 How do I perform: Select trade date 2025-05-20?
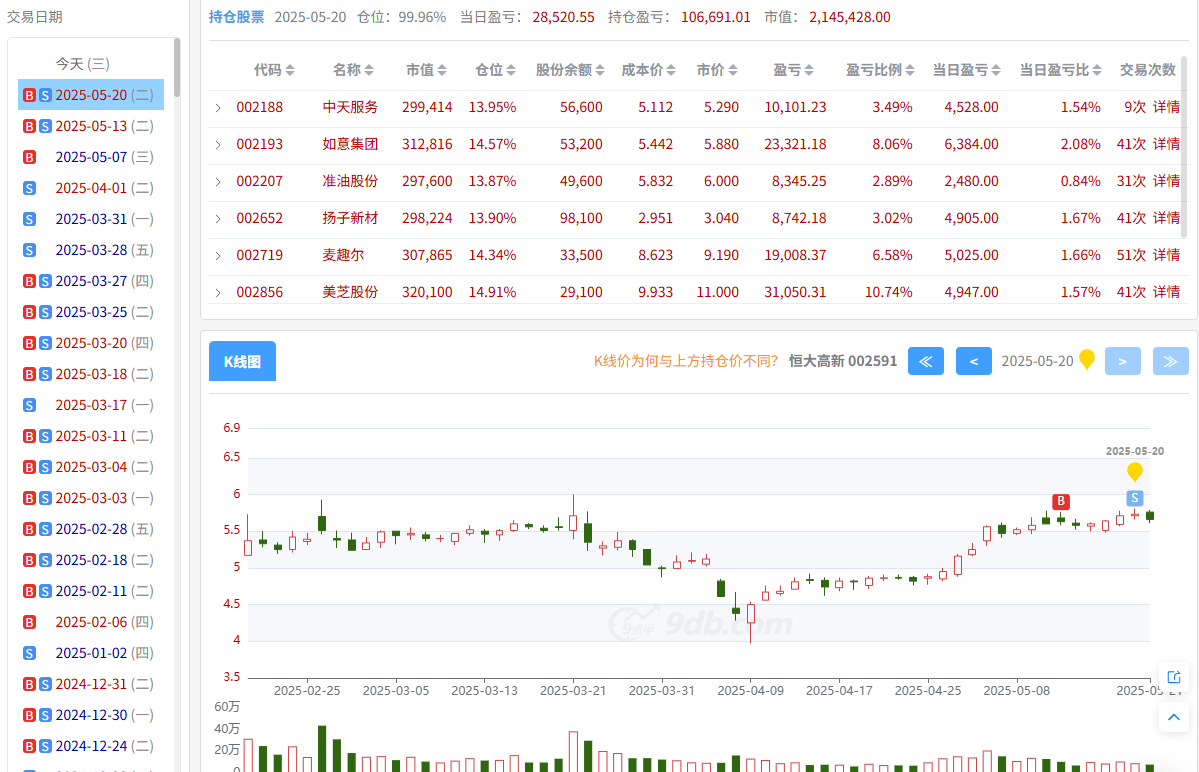(x=91, y=95)
